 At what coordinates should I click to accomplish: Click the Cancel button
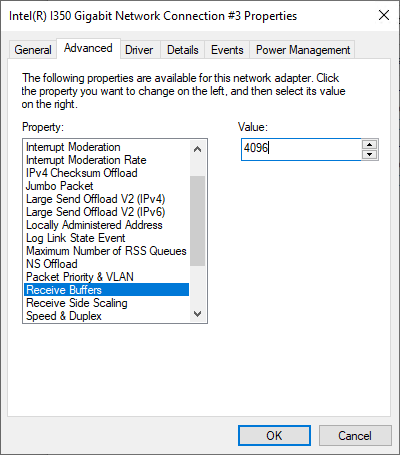(x=355, y=435)
